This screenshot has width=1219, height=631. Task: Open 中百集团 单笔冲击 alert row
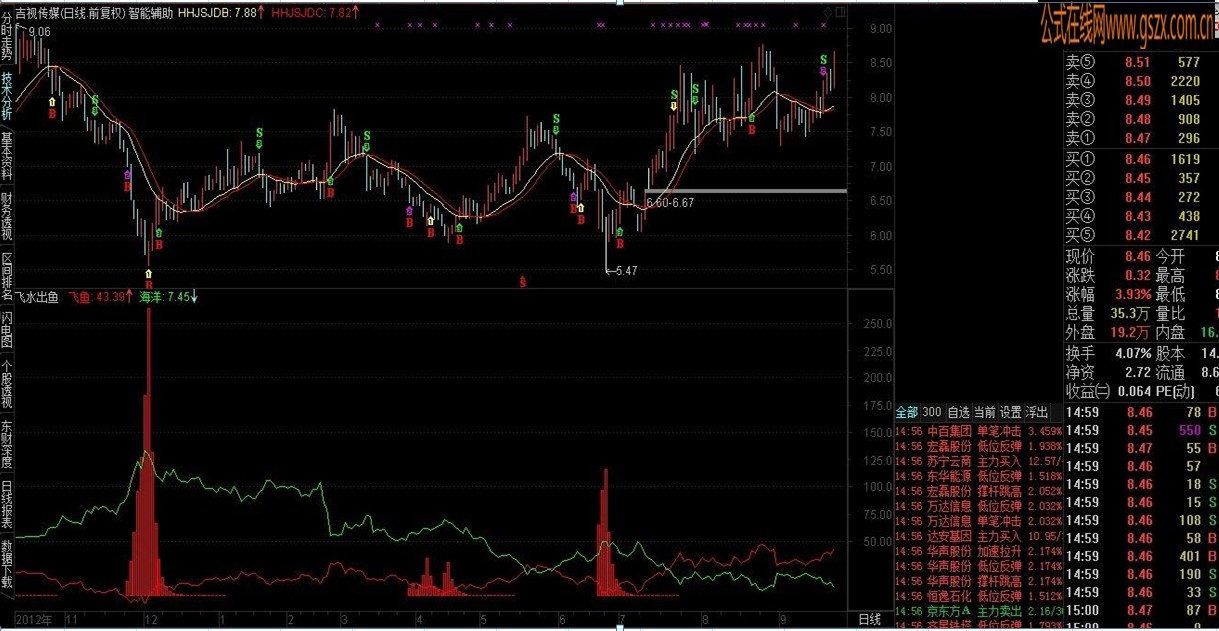pos(978,431)
